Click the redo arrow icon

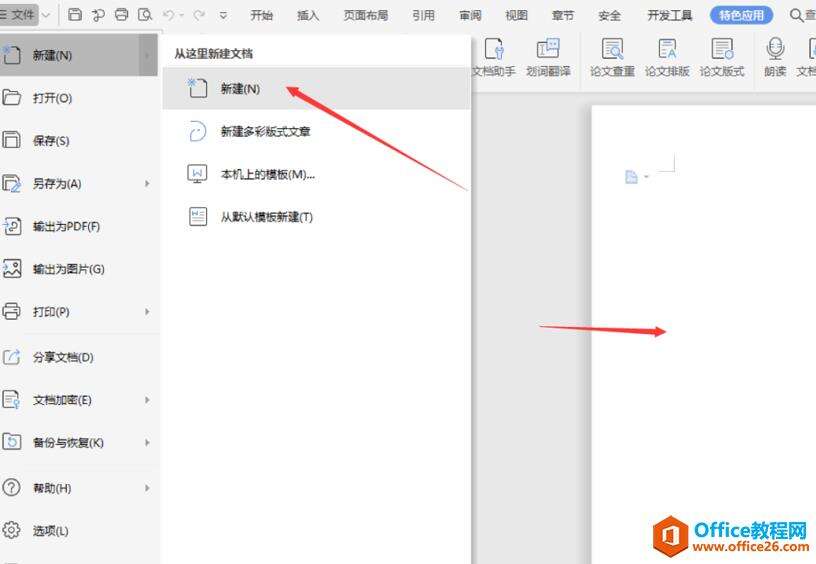[x=199, y=16]
